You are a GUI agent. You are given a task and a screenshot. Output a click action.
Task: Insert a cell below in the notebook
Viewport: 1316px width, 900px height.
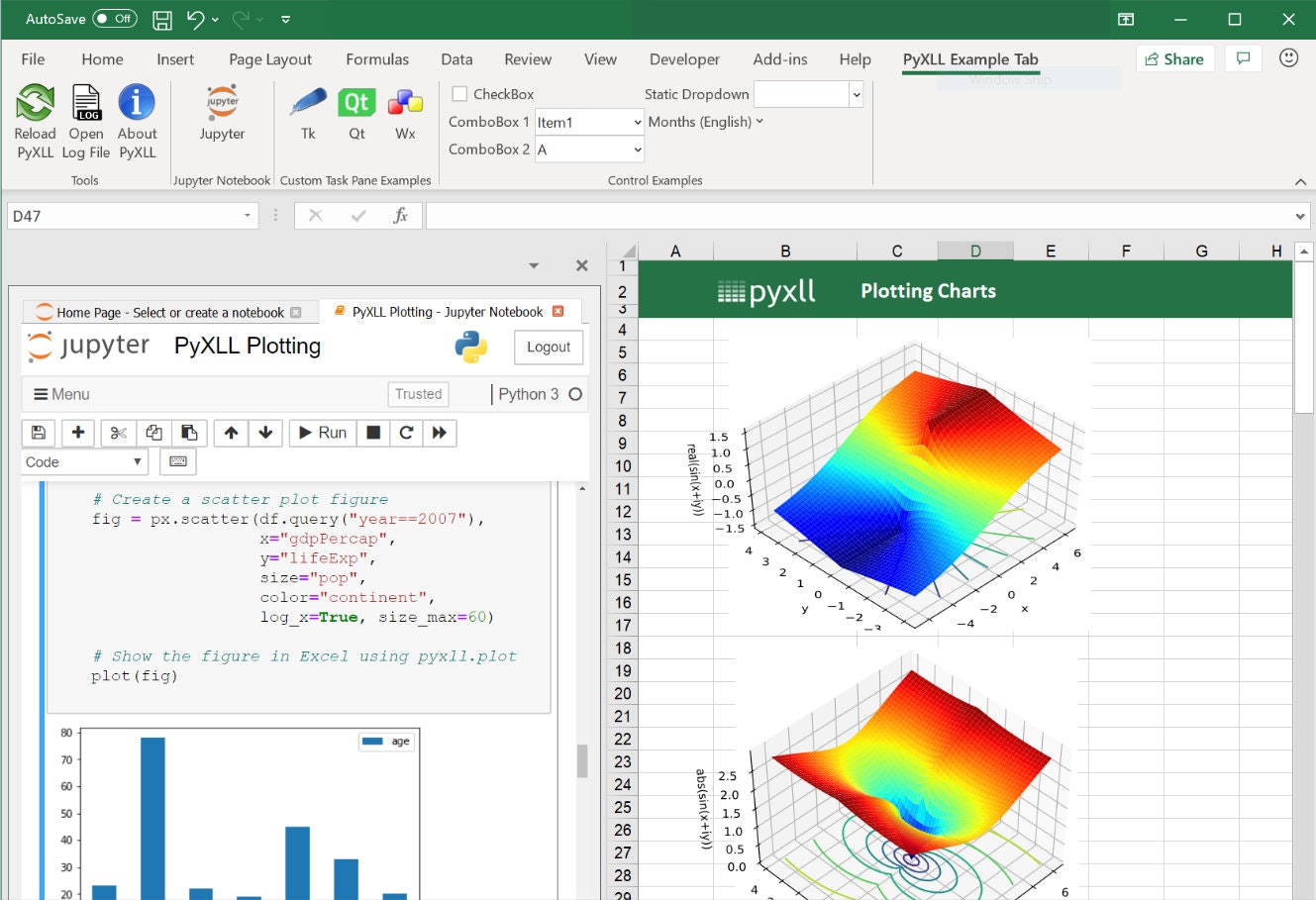tap(78, 433)
